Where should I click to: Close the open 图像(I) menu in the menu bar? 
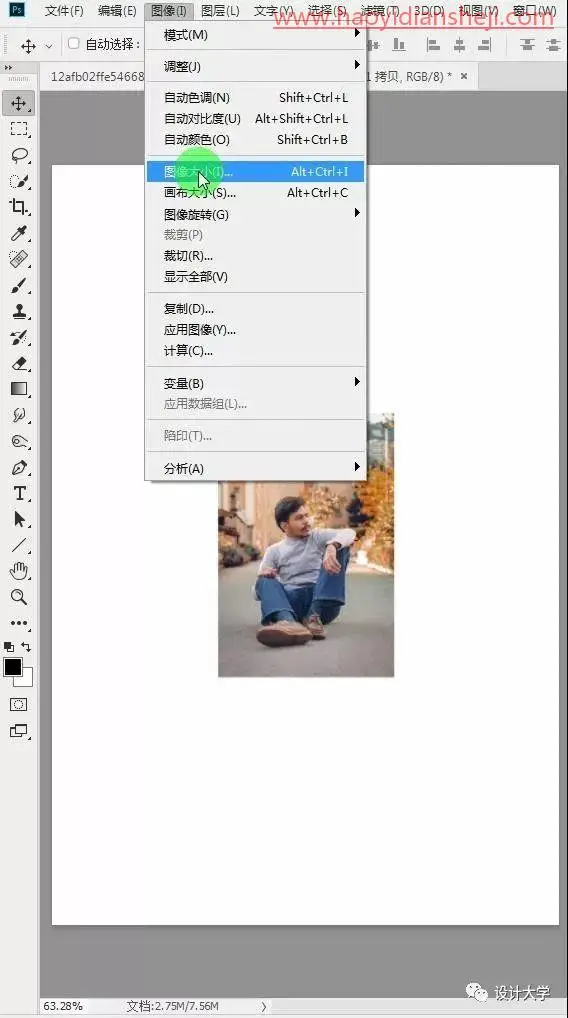(168, 11)
